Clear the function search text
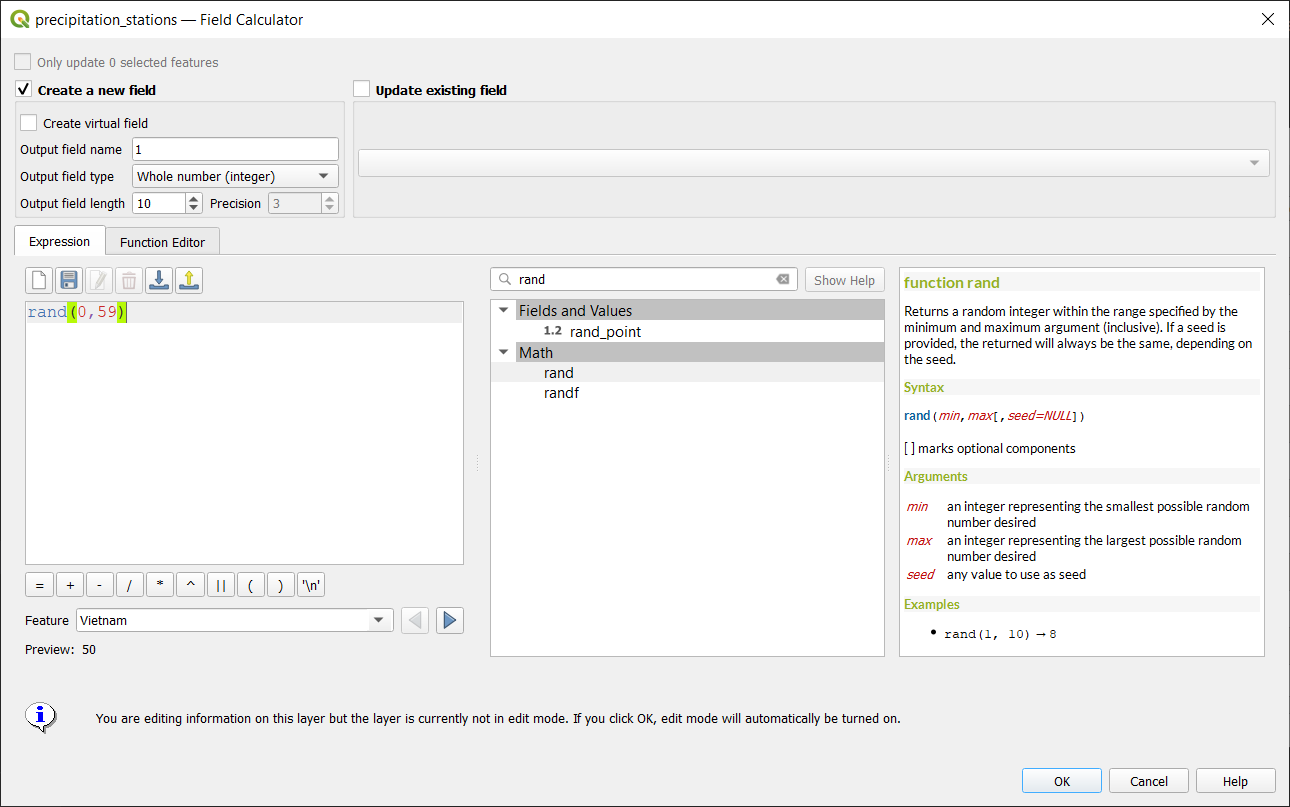This screenshot has height=807, width=1290. click(x=783, y=280)
